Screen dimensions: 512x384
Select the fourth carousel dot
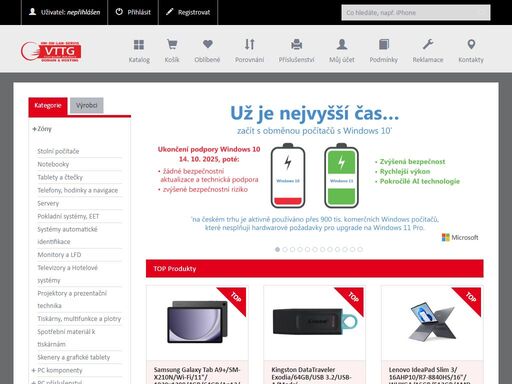click(x=300, y=249)
